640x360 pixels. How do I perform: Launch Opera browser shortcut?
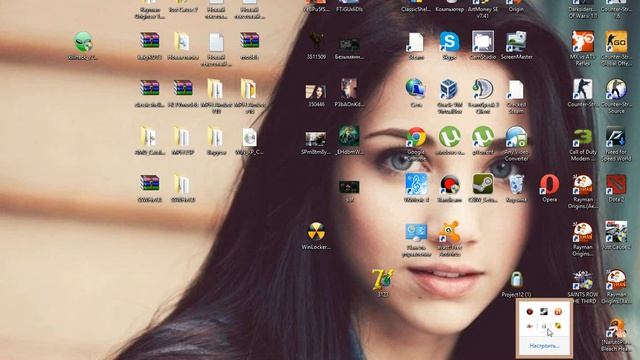click(549, 184)
